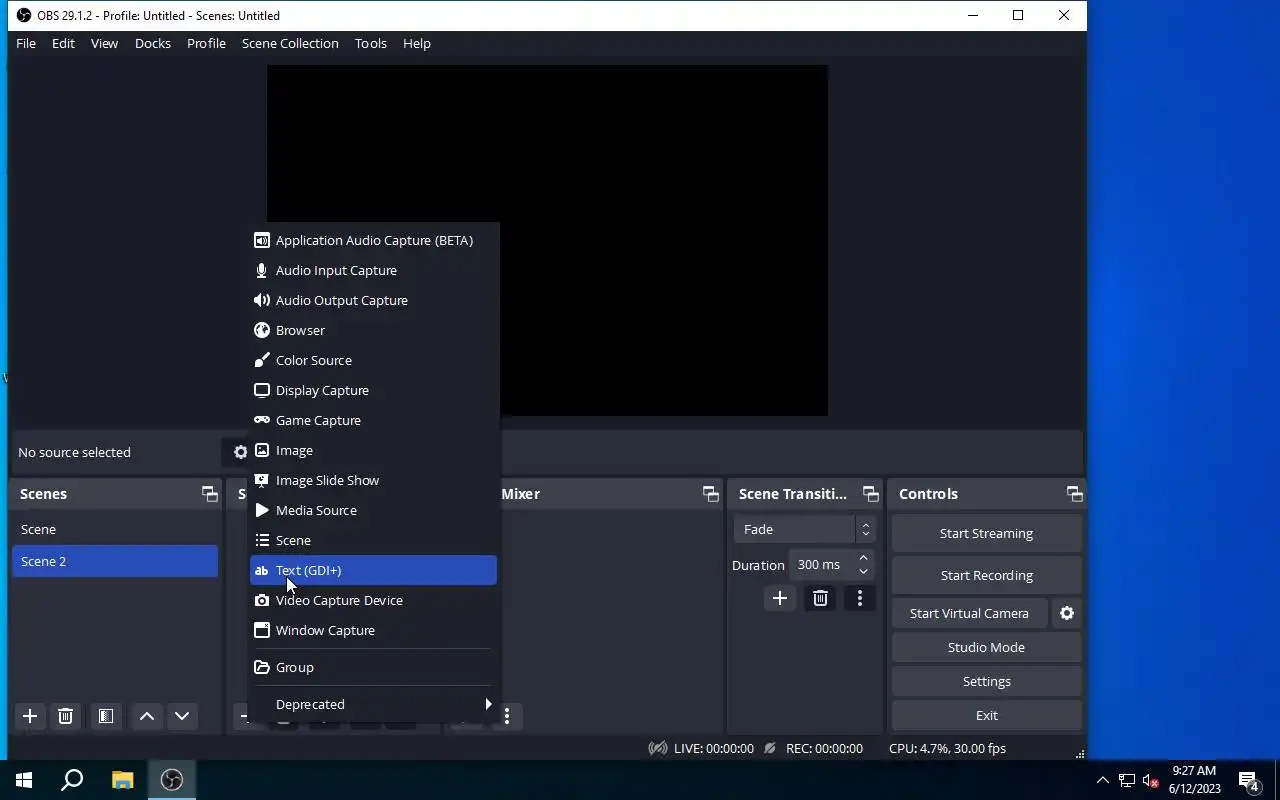Add Application Audio Capture (BETA) source
Viewport: 1280px width, 800px height.
point(373,240)
